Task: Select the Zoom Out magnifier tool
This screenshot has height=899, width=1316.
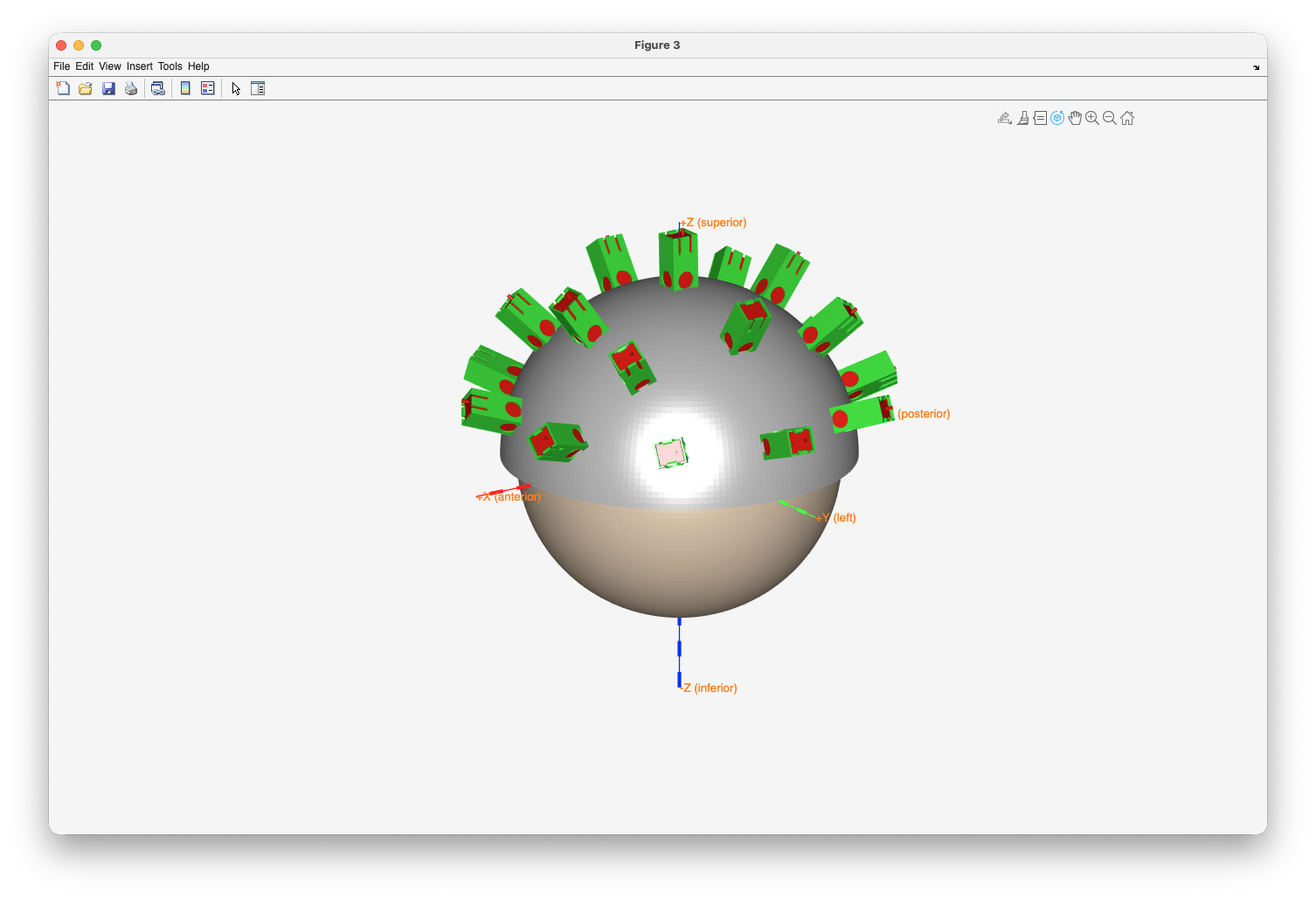Action: click(1110, 118)
